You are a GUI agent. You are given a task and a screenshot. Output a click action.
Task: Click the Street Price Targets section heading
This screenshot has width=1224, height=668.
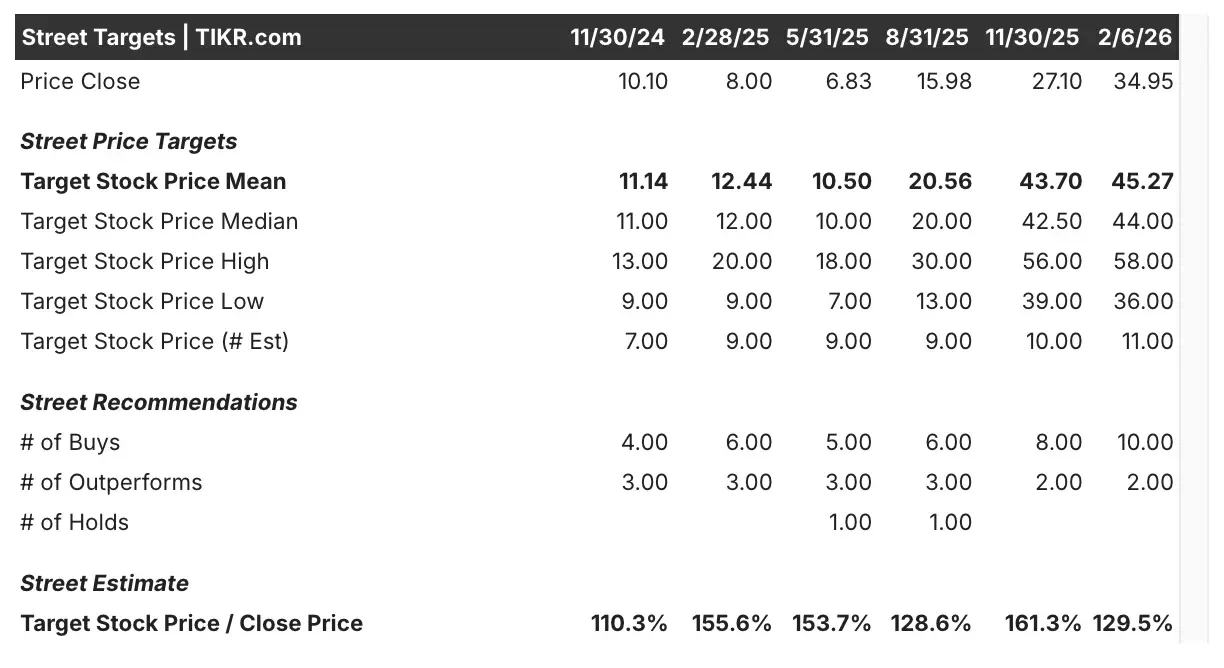[129, 141]
